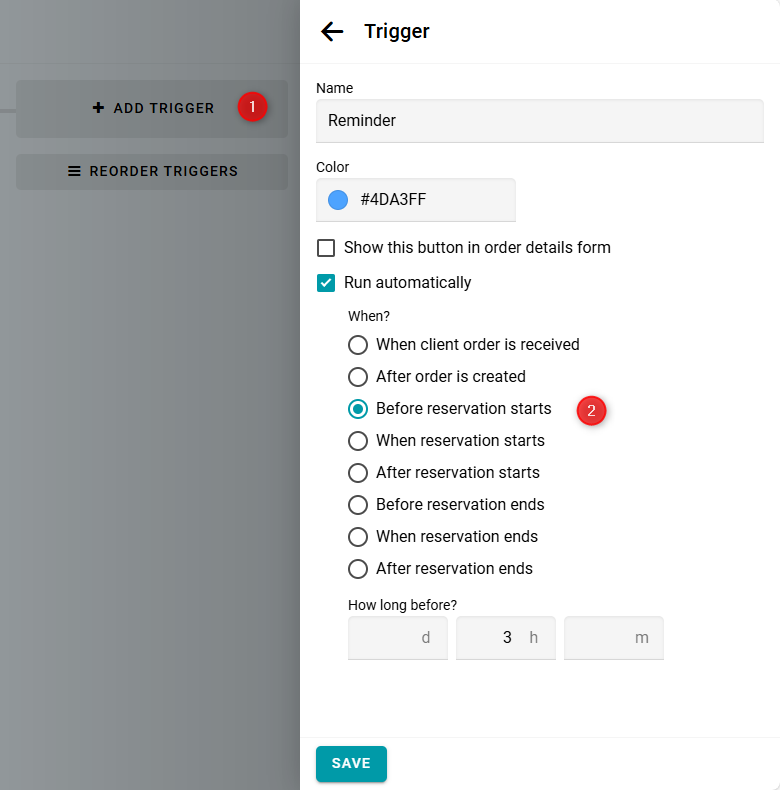
Task: Enable 'Show this button in order details form'
Action: (326, 248)
